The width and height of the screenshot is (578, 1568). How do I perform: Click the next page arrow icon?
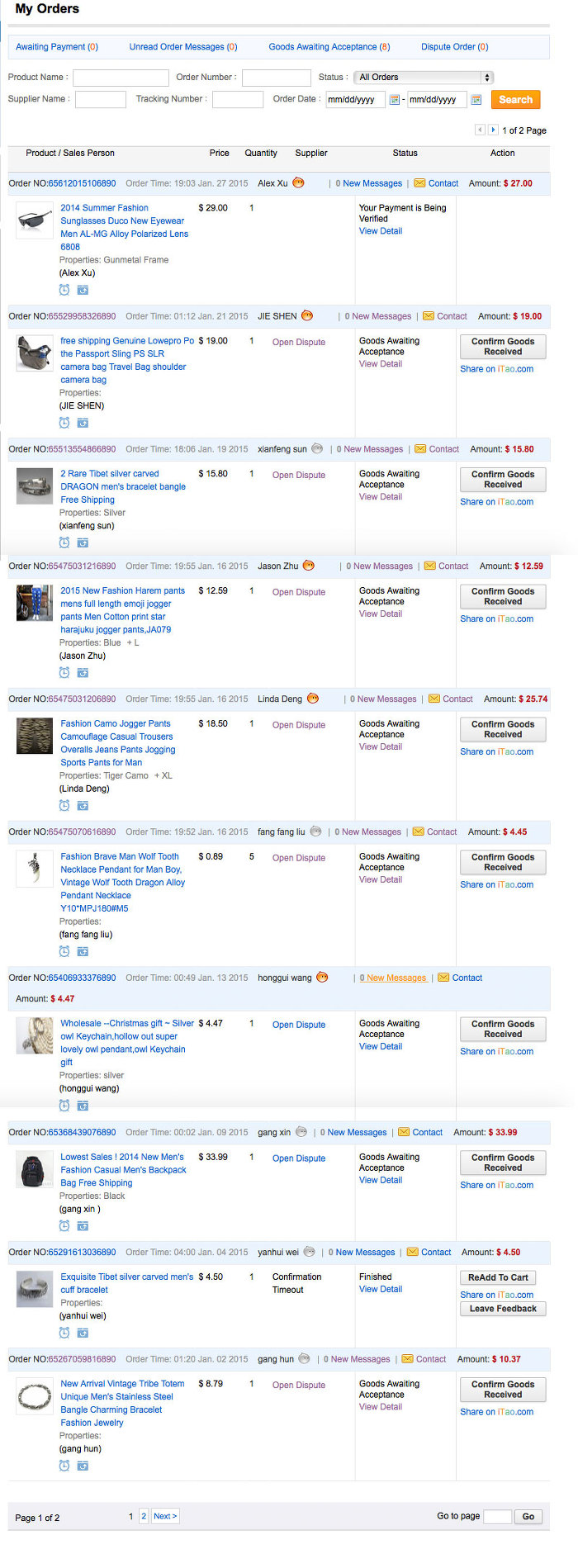[493, 130]
